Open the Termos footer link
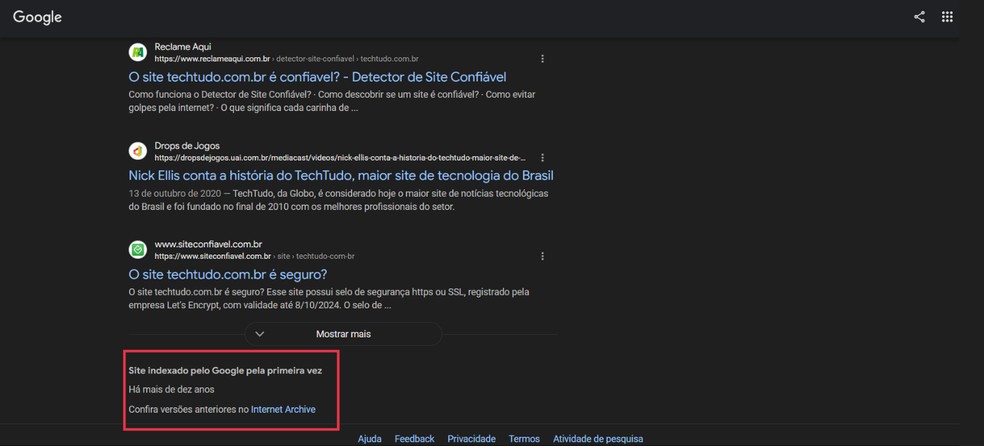The width and height of the screenshot is (984, 446). click(524, 439)
